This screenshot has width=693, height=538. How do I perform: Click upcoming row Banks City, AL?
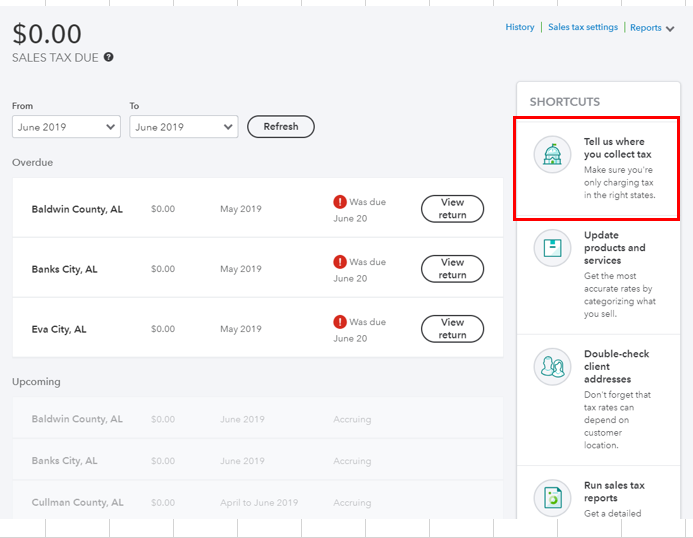click(258, 461)
